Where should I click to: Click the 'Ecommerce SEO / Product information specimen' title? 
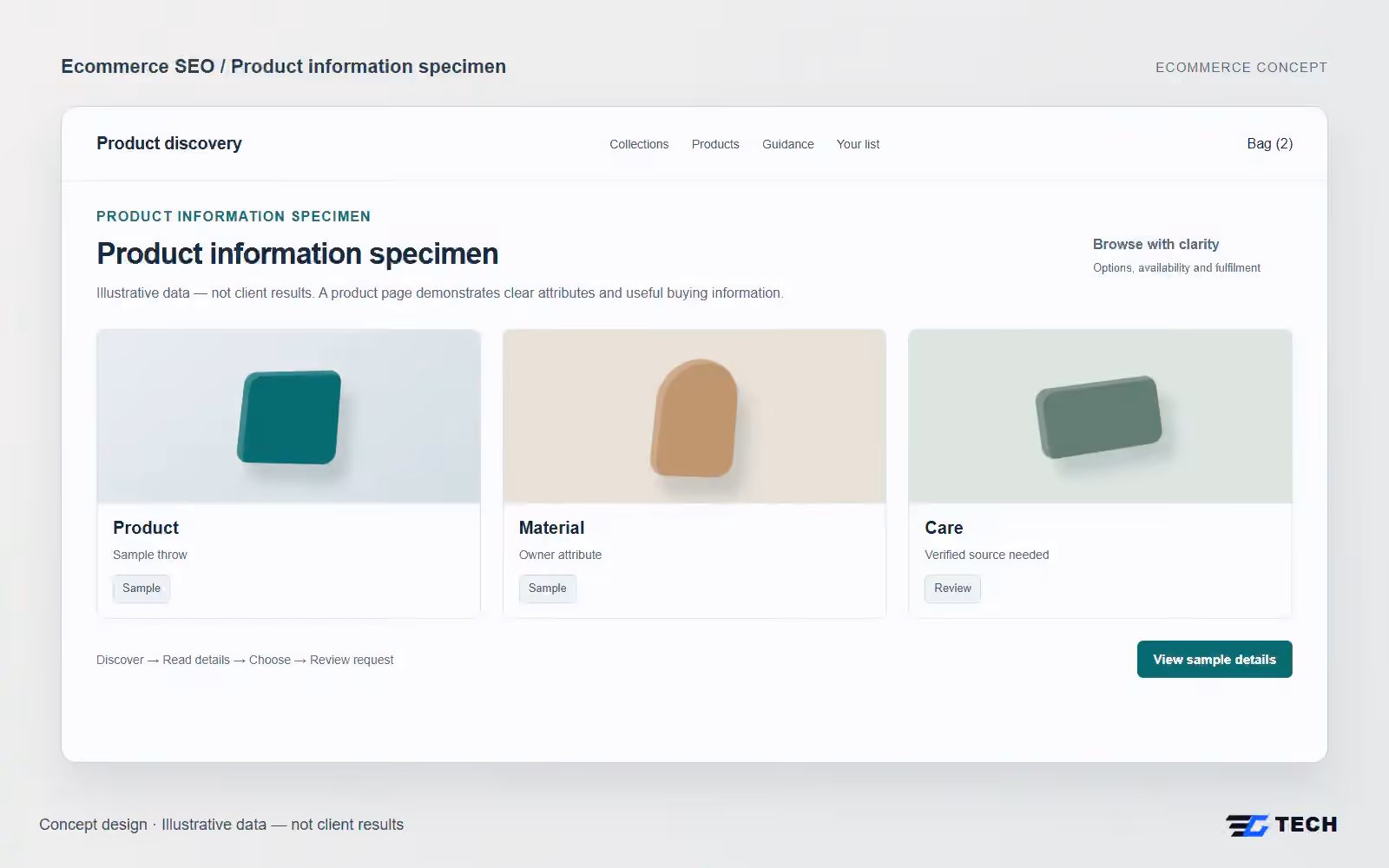[284, 67]
